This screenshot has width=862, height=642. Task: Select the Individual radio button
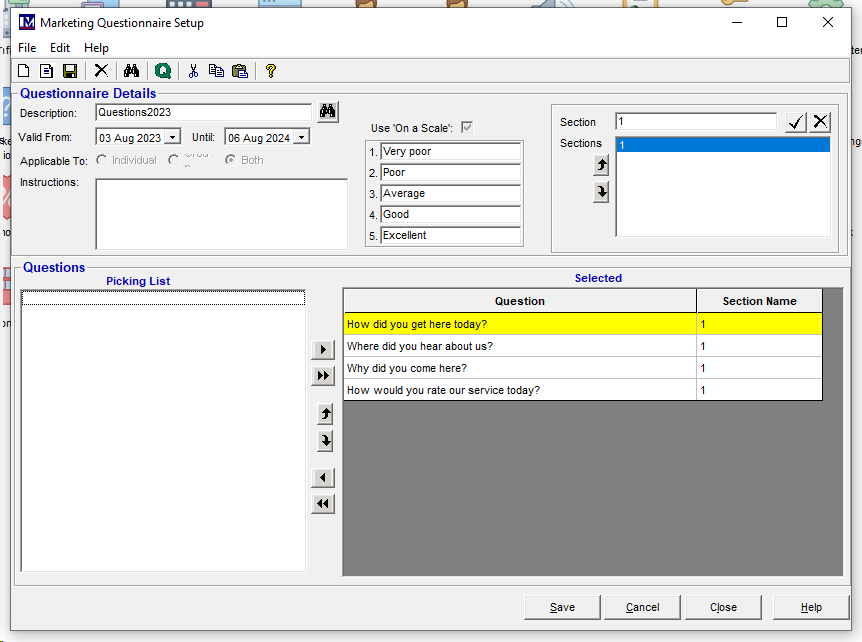[x=102, y=160]
